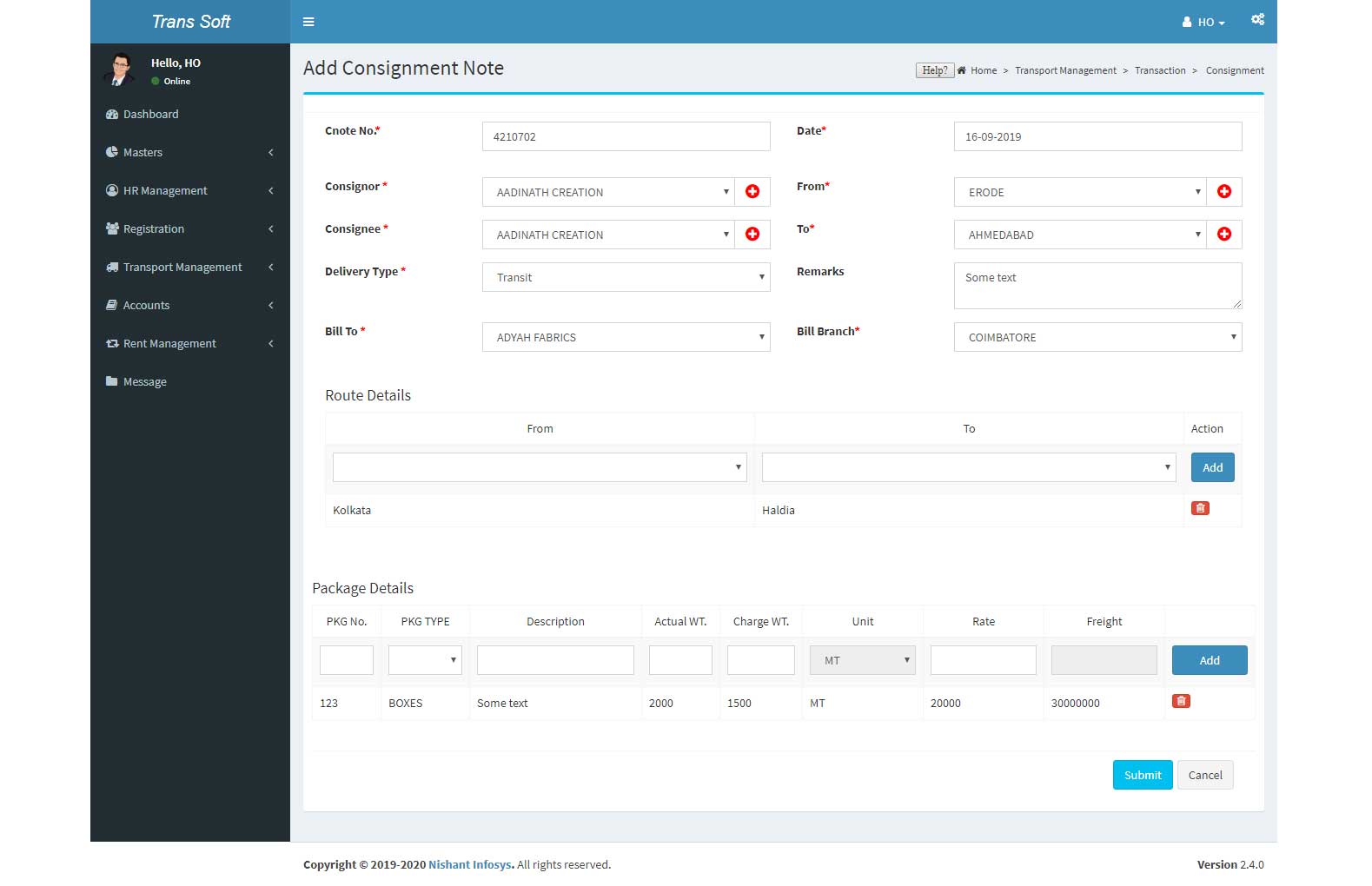Open the HO user account menu
The height and width of the screenshot is (886, 1372).
[x=1203, y=23]
